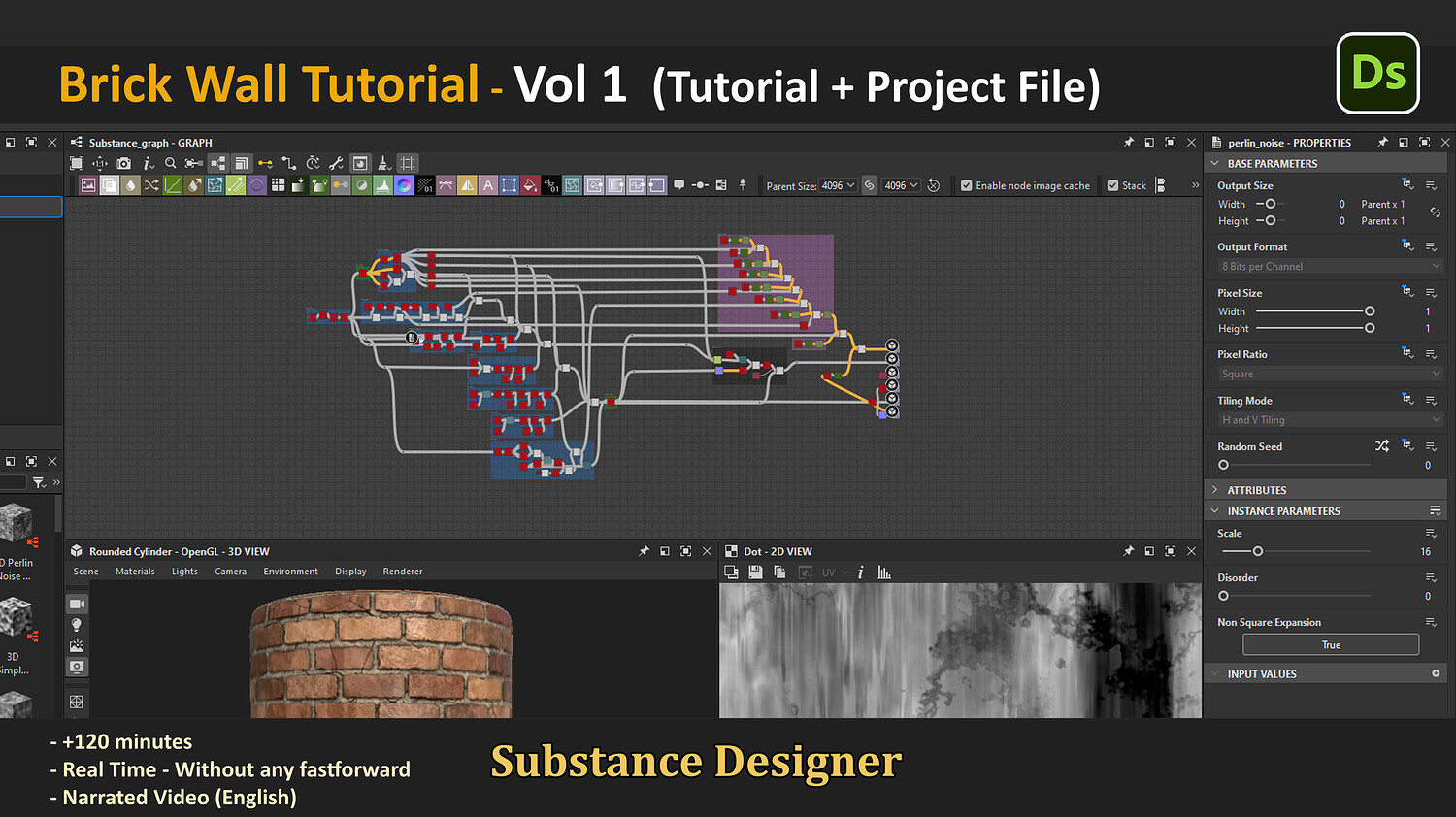Open the Materials menu in 3D view
Screen dimensions: 1456x817
pyautogui.click(x=135, y=572)
